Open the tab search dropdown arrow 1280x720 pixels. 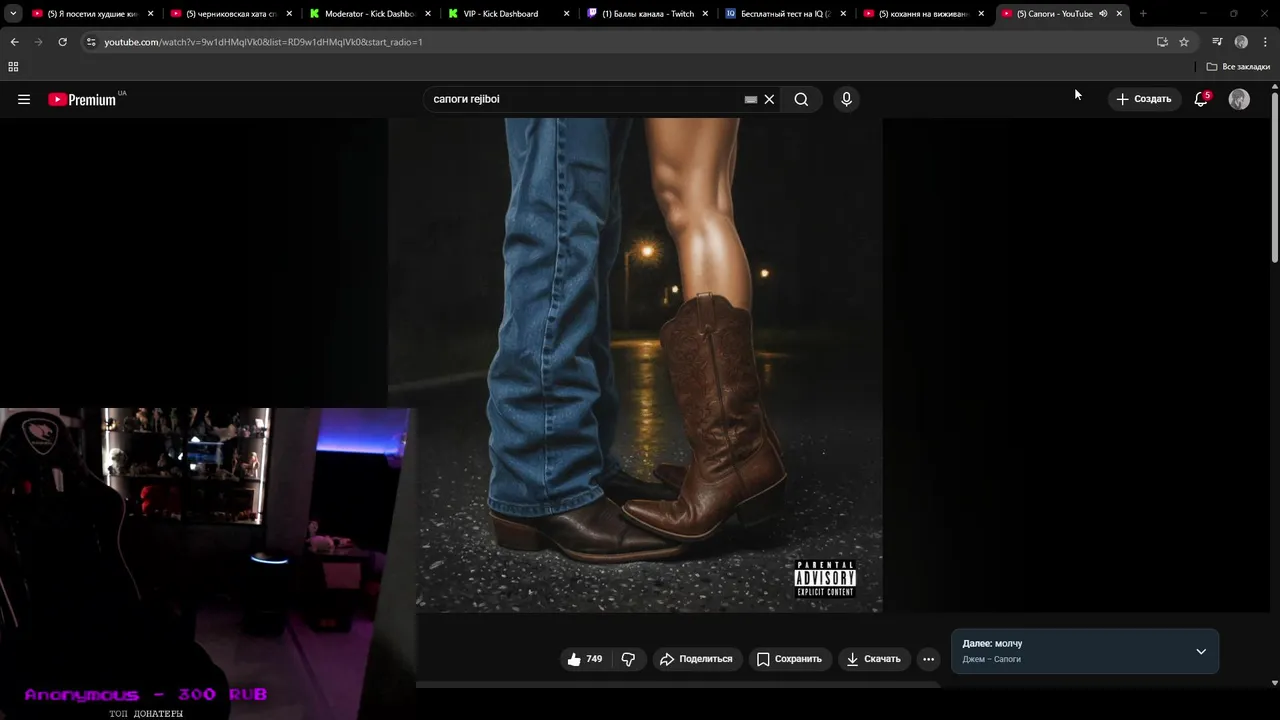[x=13, y=14]
